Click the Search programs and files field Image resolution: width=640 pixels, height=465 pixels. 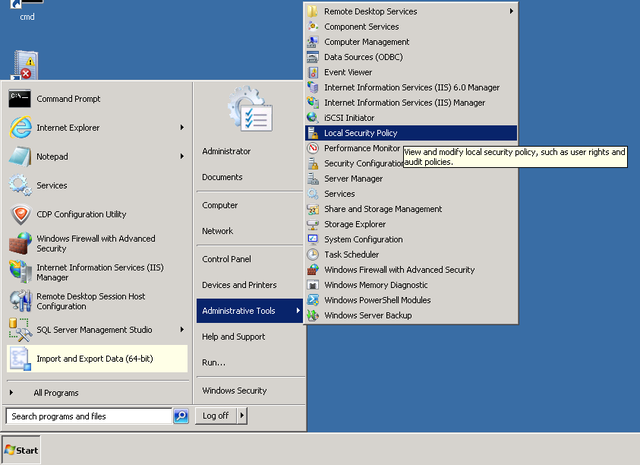point(88,416)
